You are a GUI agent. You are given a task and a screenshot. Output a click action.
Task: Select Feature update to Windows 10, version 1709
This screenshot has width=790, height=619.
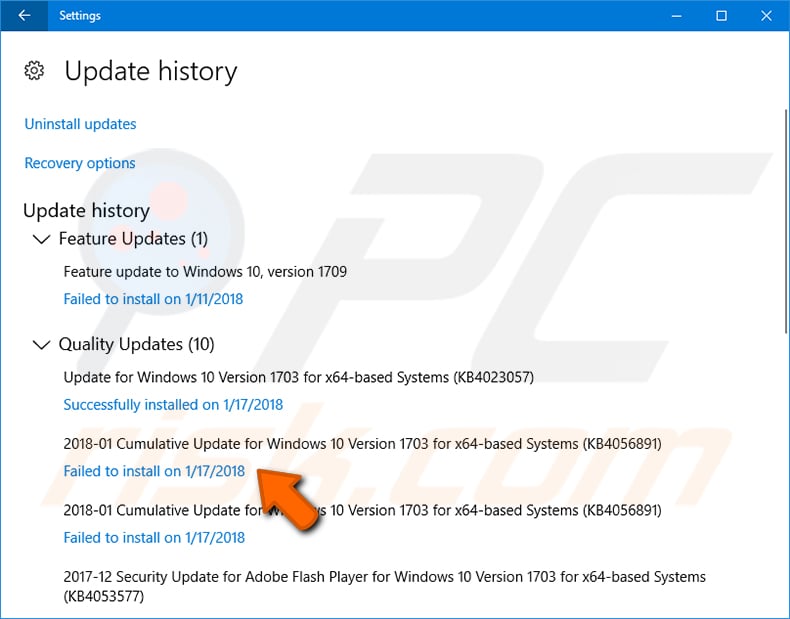(x=205, y=272)
